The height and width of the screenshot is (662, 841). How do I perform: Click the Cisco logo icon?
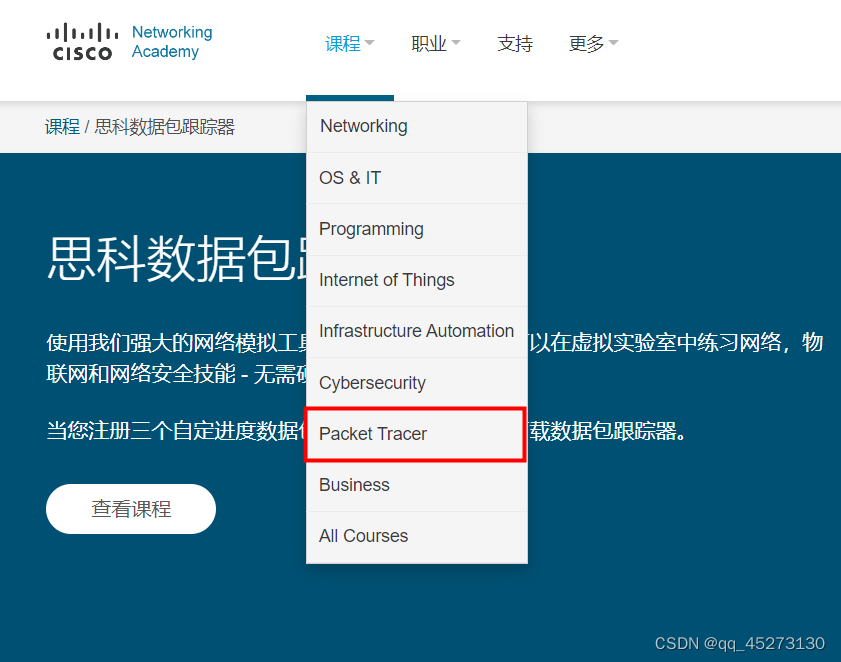(82, 41)
